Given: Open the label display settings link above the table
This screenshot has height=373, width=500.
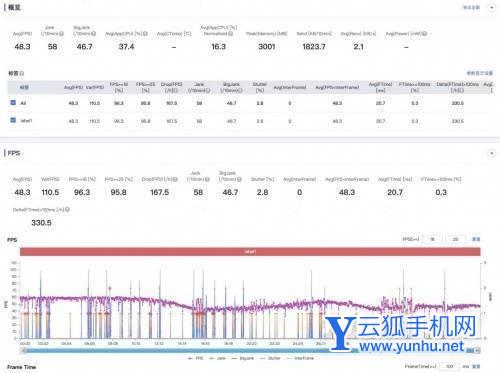Looking at the screenshot, I should [480, 73].
